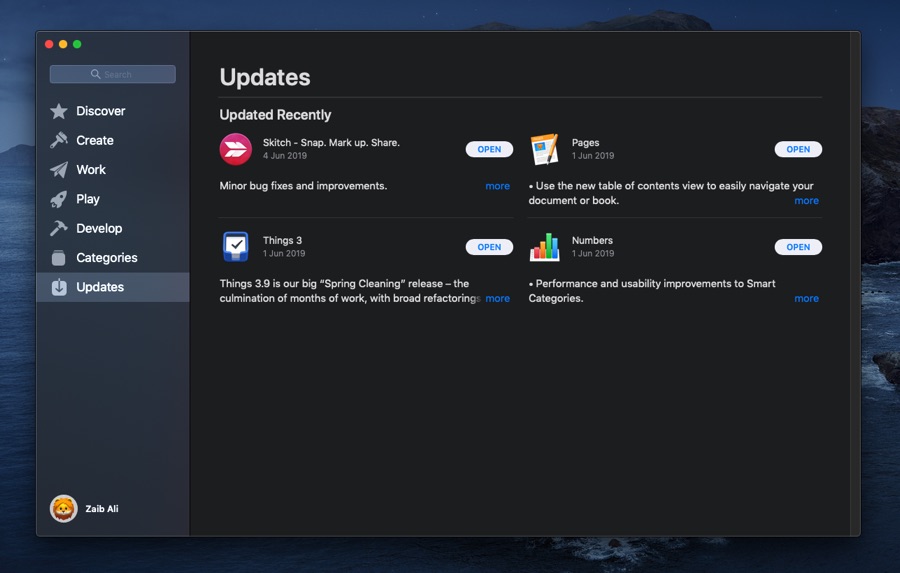The image size is (900, 573).
Task: Focus the Search input field
Action: click(112, 74)
